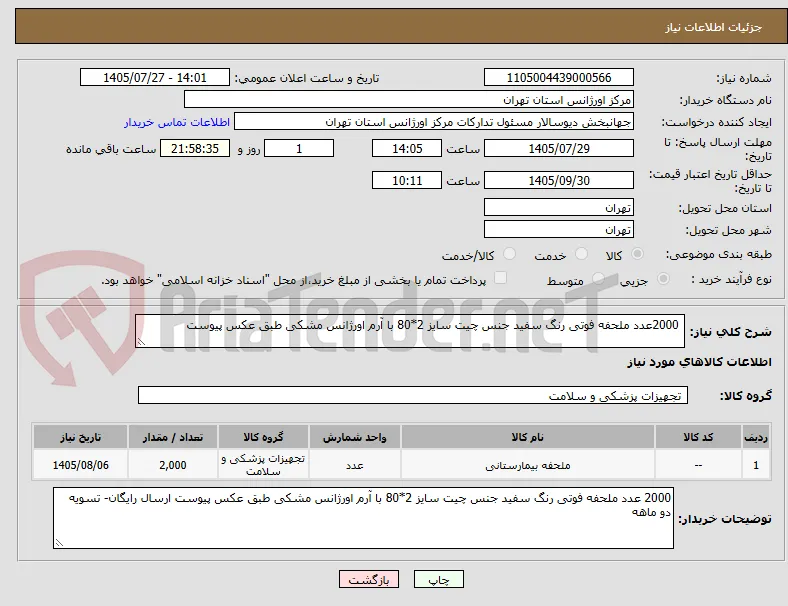Click the quantity cell 2,000
Viewport: 788px width, 606px height.
point(173,465)
